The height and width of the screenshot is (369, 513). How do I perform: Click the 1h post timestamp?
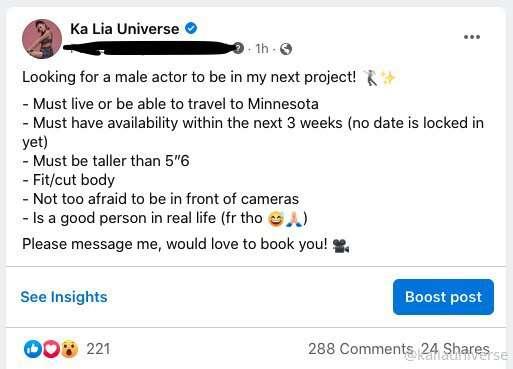[x=262, y=49]
